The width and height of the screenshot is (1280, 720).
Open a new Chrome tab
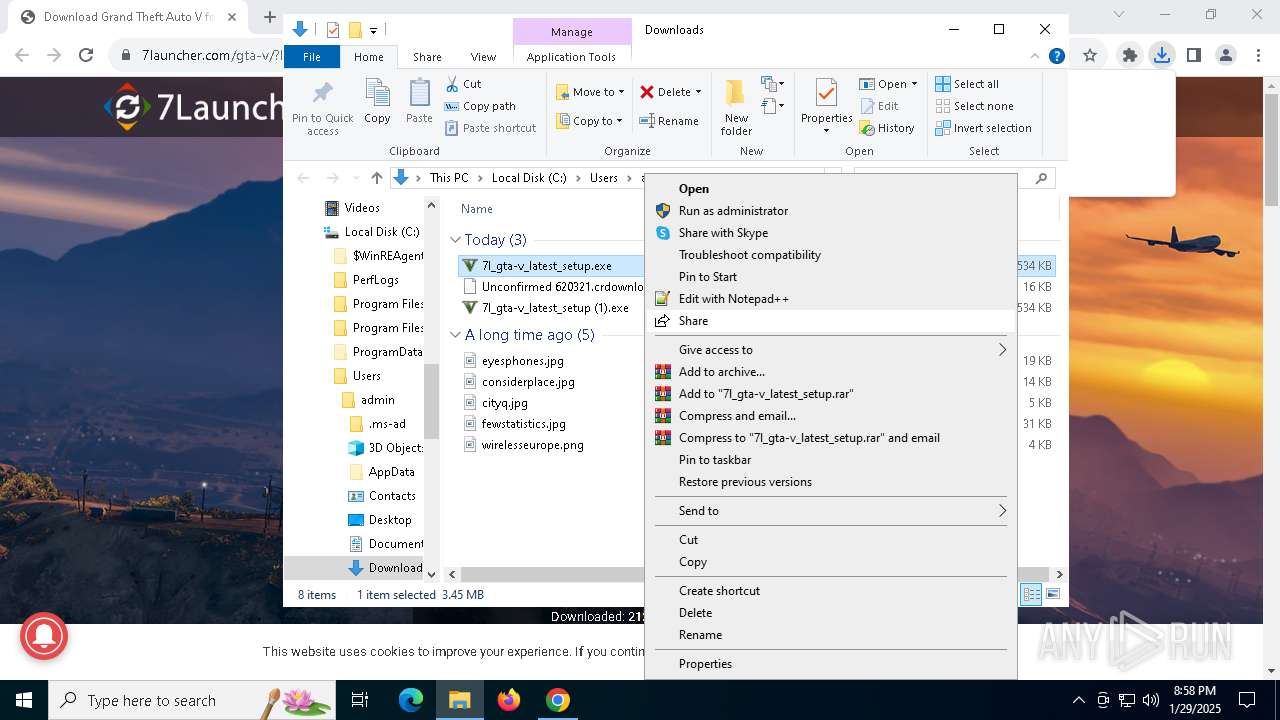pos(270,17)
